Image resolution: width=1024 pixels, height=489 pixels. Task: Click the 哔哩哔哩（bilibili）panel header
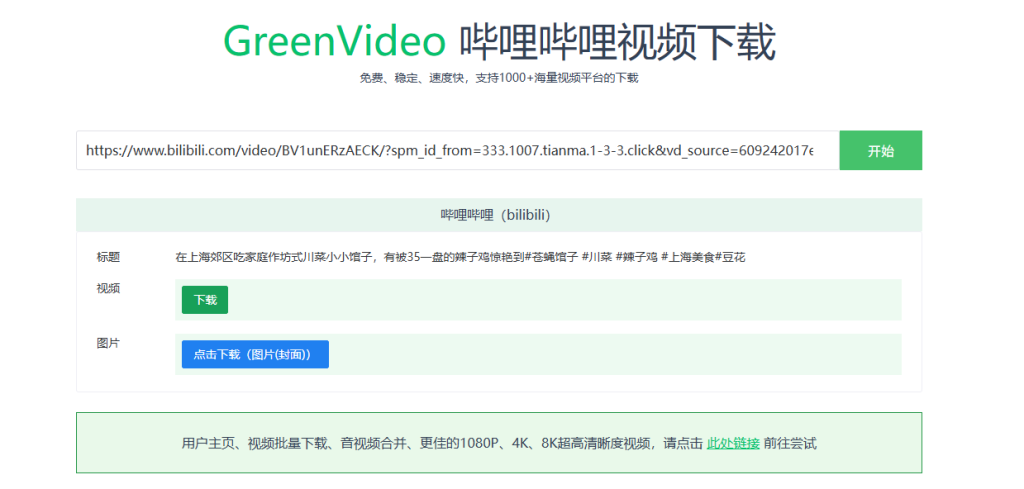[x=499, y=215]
